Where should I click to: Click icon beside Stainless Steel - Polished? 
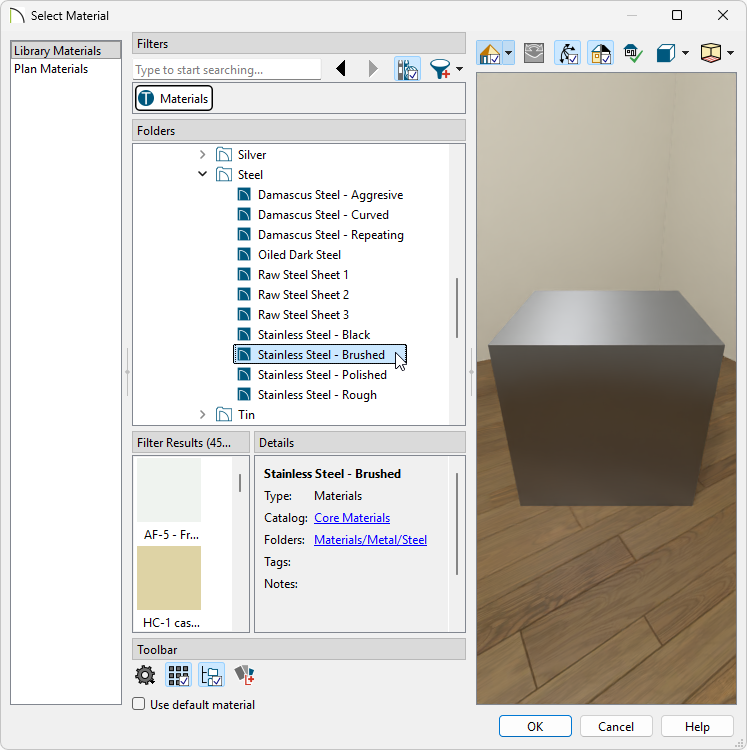[x=244, y=375]
